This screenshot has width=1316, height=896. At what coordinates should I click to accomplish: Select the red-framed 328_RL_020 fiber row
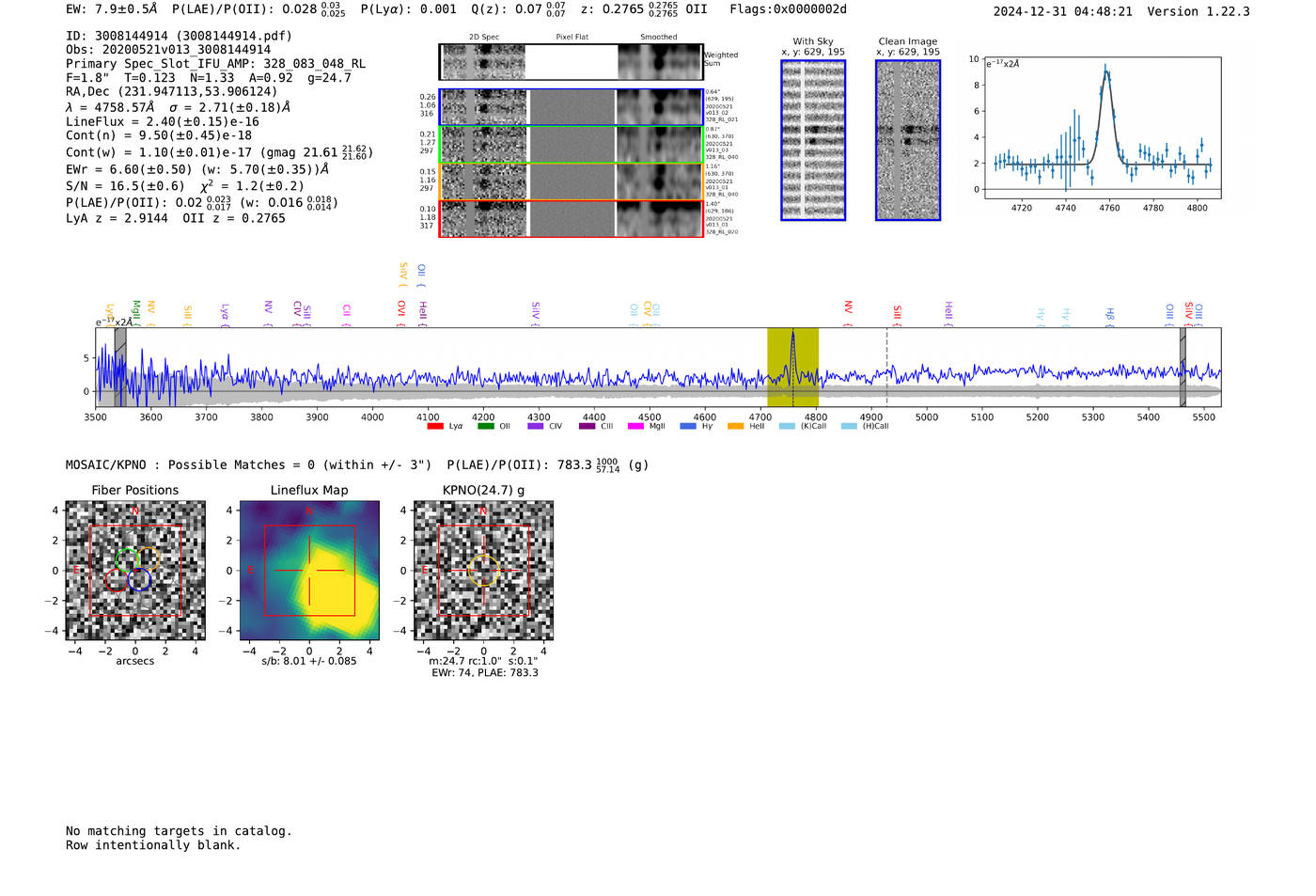(x=572, y=218)
